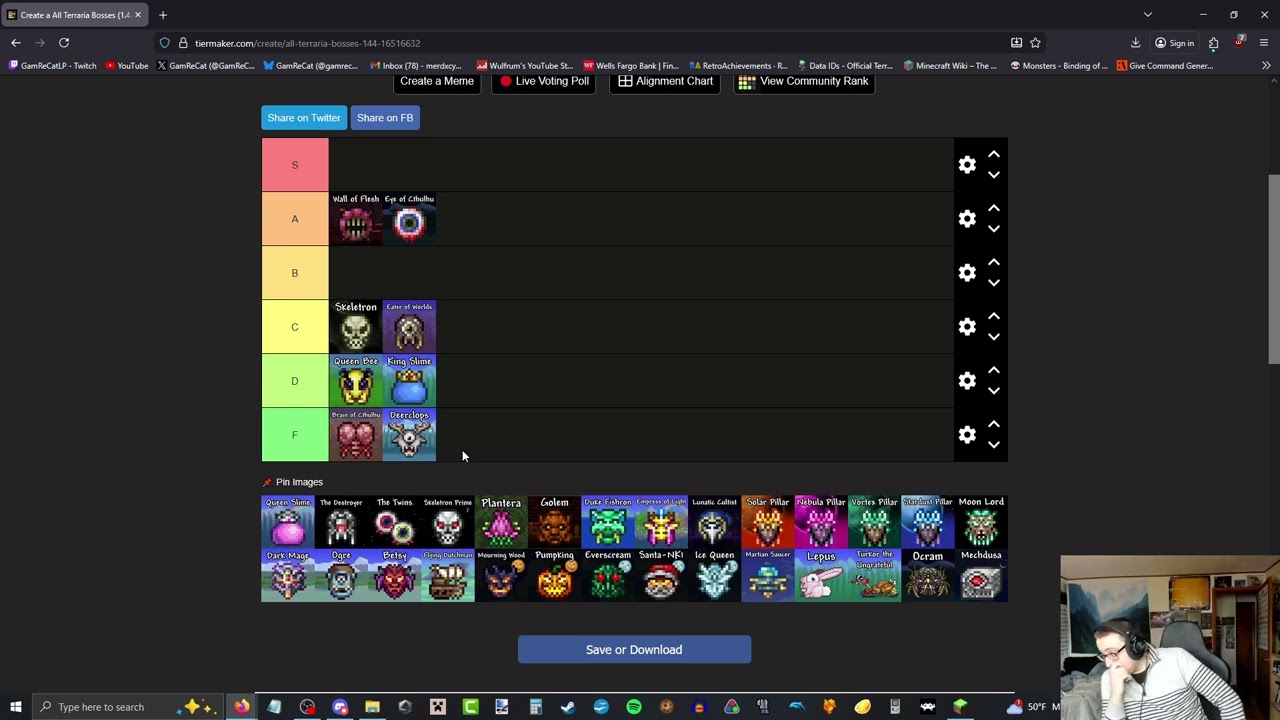Viewport: 1280px width, 720px height.
Task: Open the Alignment Chart view
Action: click(x=666, y=82)
